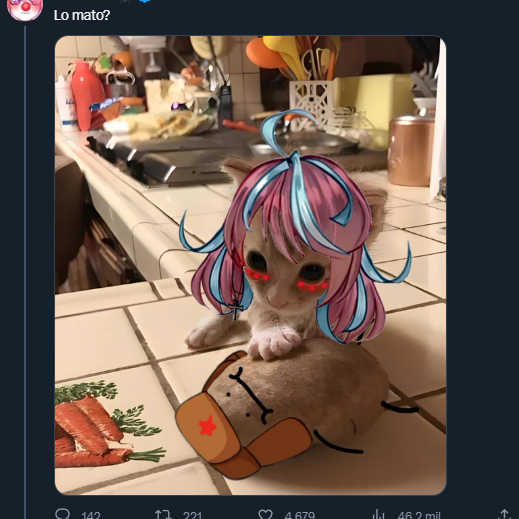This screenshot has height=519, width=519.
Task: Open the author's clown profile avatar
Action: coord(25,9)
